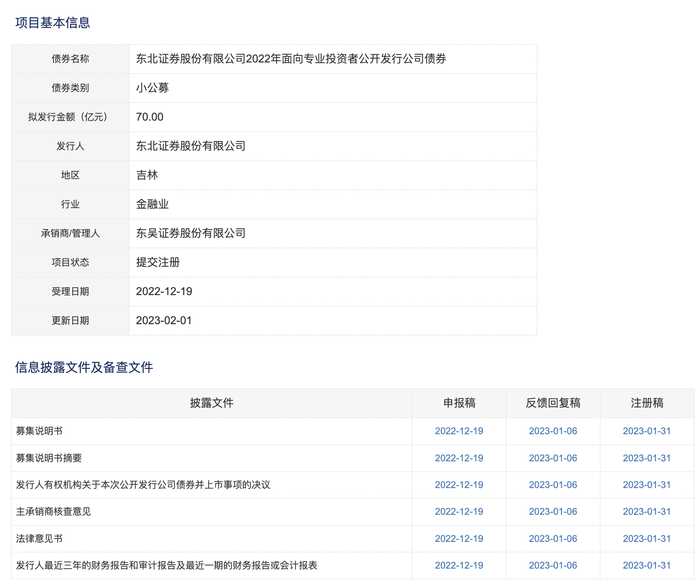Click the bond name value 东北证券股份有限公司2022年面向专业投资者公开发行公司债券
The height and width of the screenshot is (580, 700).
point(291,59)
